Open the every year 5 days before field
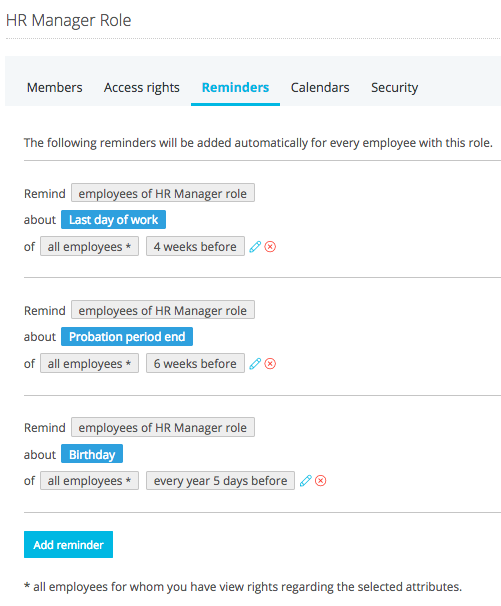501x606 pixels. coord(220,480)
